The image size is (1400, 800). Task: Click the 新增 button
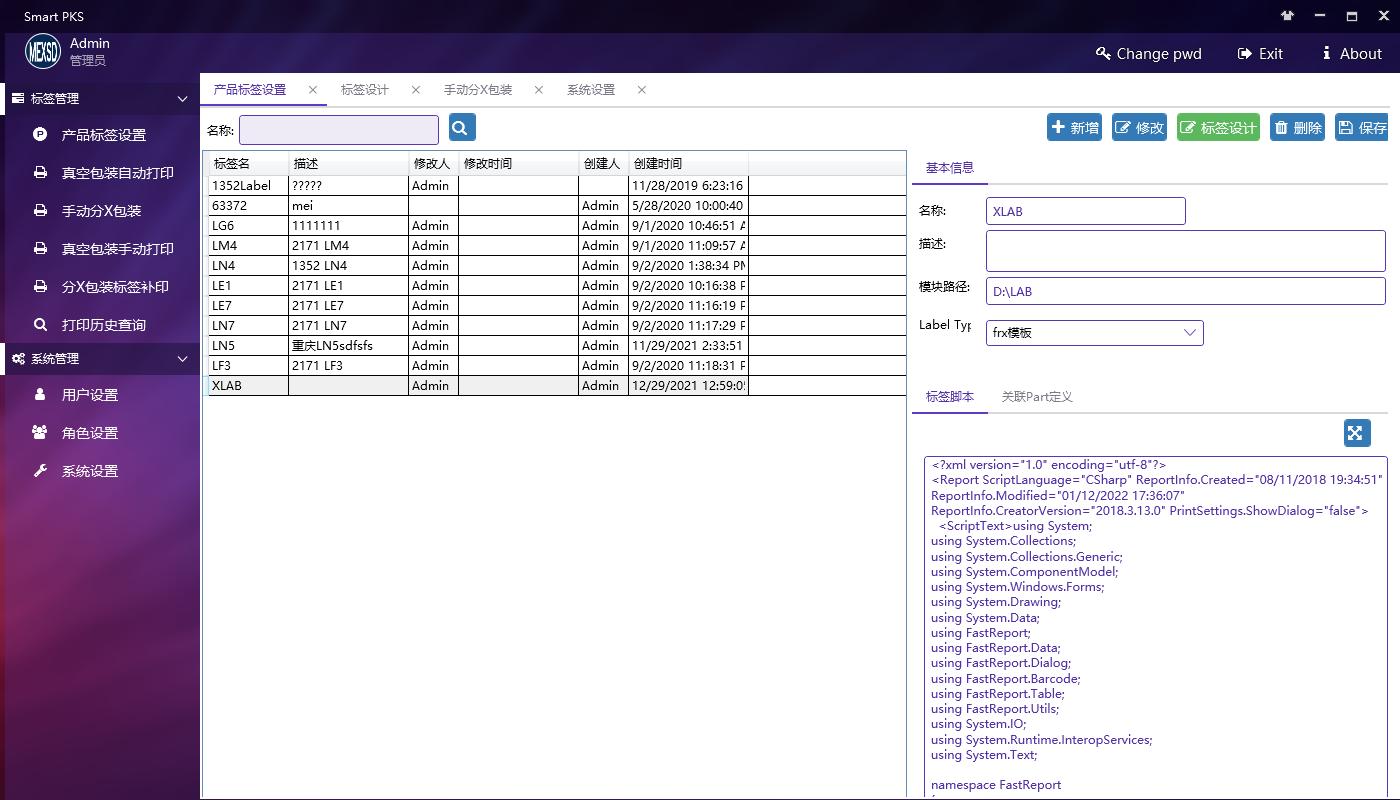(1074, 127)
